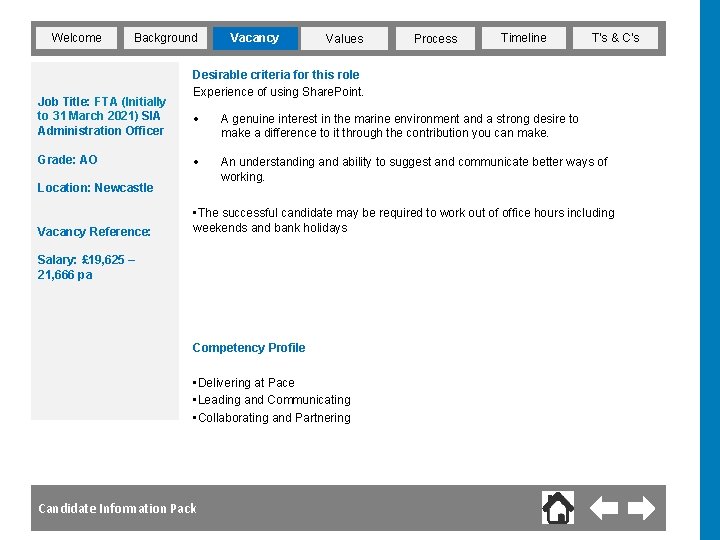Click the Vacancy Reference label
The width and height of the screenshot is (720, 540).
click(94, 232)
